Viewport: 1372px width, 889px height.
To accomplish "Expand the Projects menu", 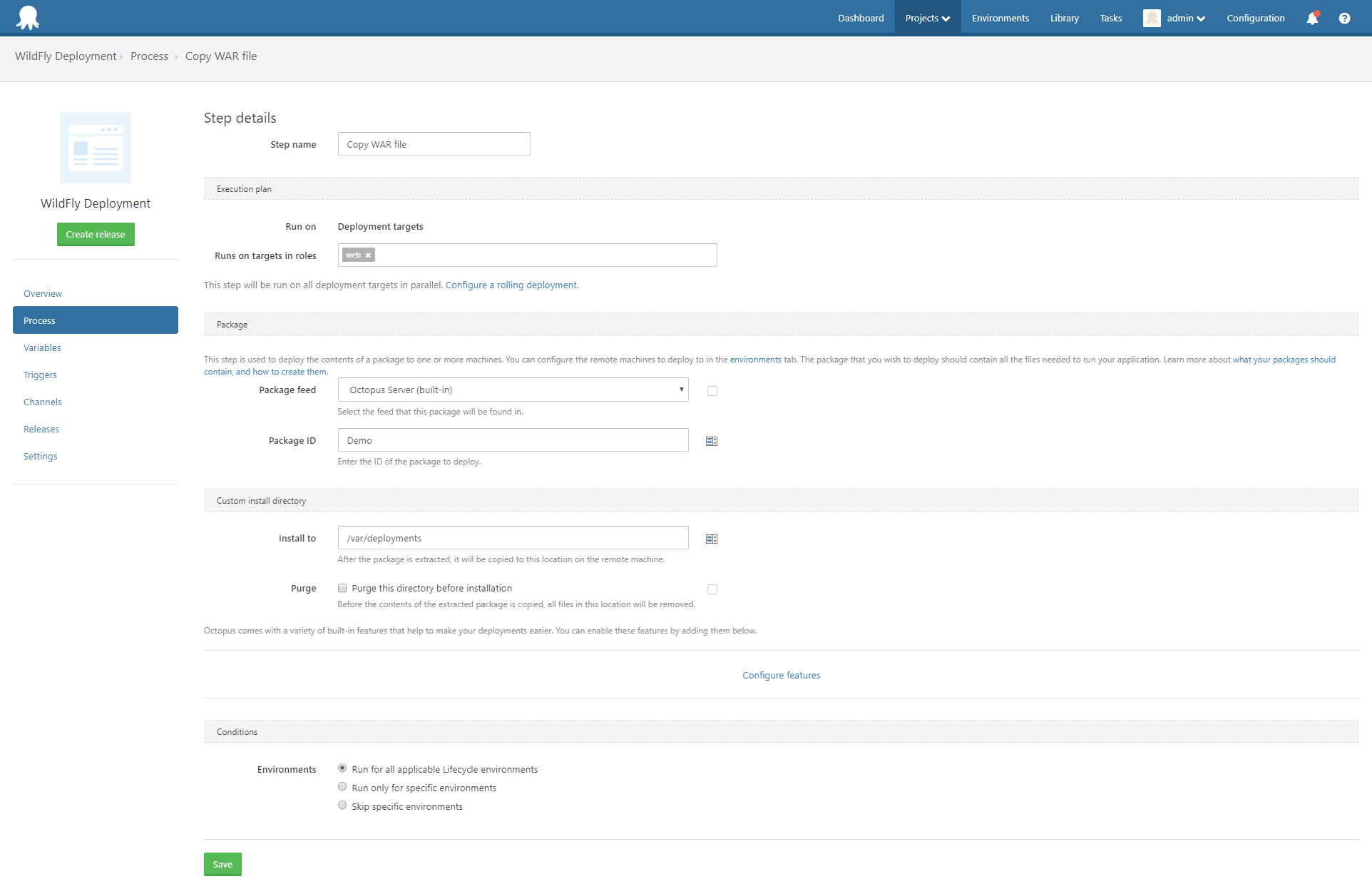I will (x=927, y=19).
